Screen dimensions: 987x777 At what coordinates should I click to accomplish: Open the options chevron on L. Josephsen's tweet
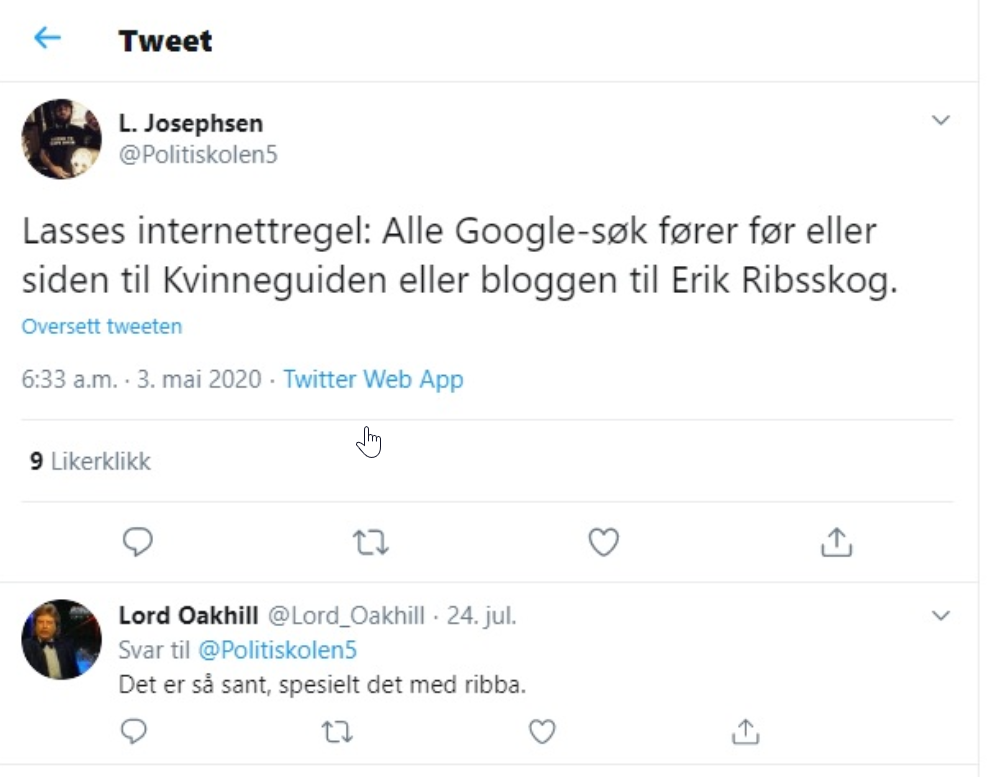point(940,120)
